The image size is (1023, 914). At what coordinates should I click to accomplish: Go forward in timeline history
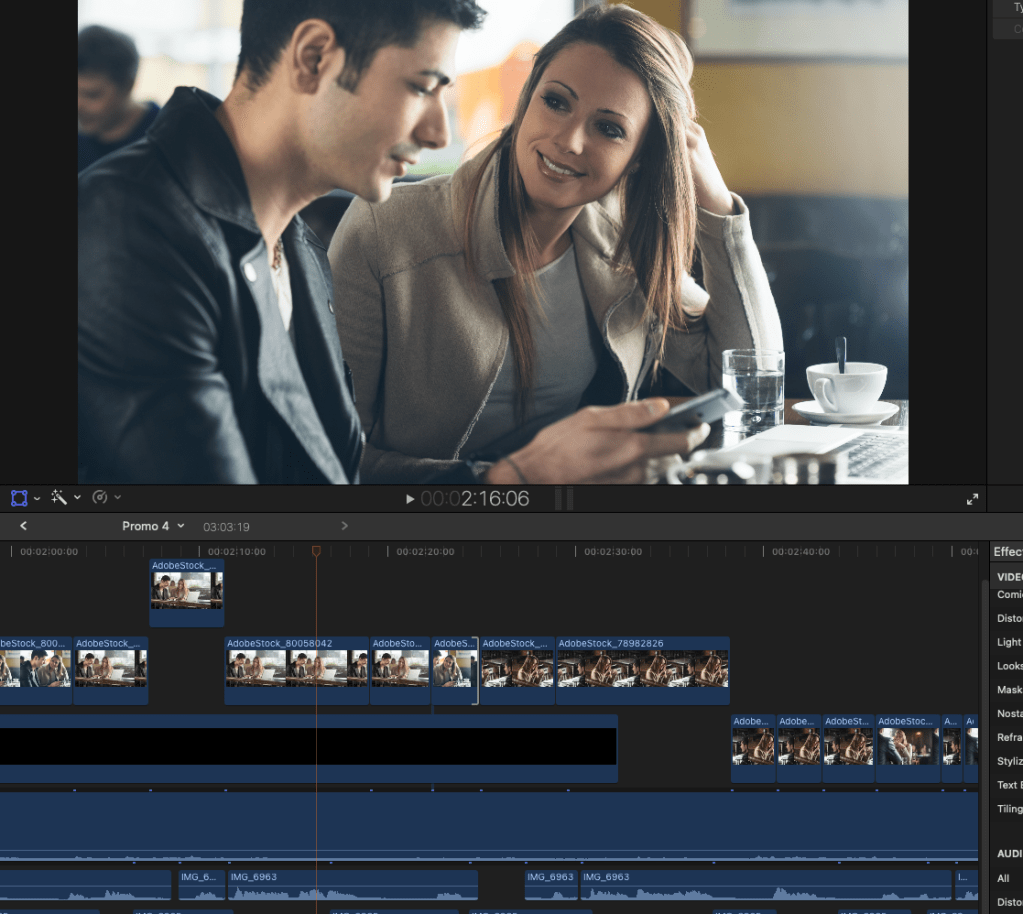click(x=345, y=526)
